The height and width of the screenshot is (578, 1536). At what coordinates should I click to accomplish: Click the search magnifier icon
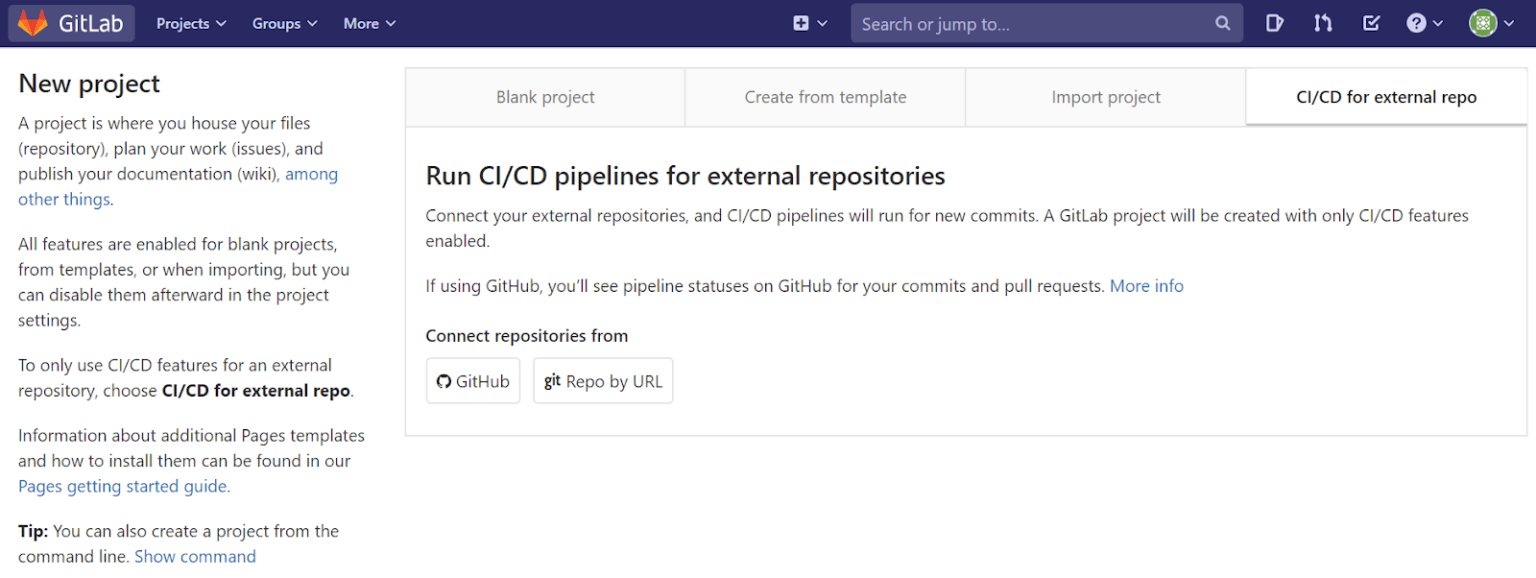coord(1222,22)
